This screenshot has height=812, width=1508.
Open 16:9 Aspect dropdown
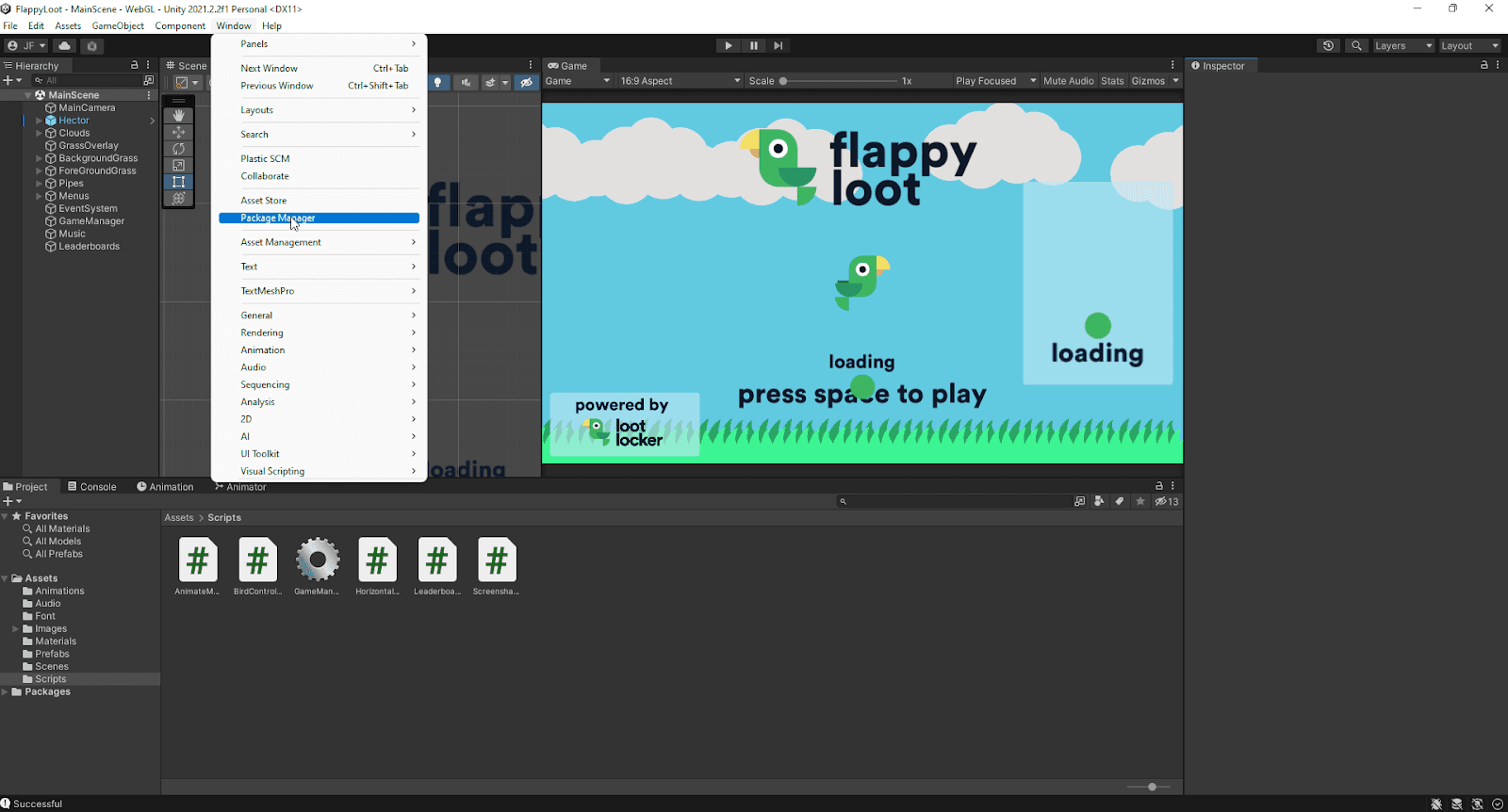[680, 81]
